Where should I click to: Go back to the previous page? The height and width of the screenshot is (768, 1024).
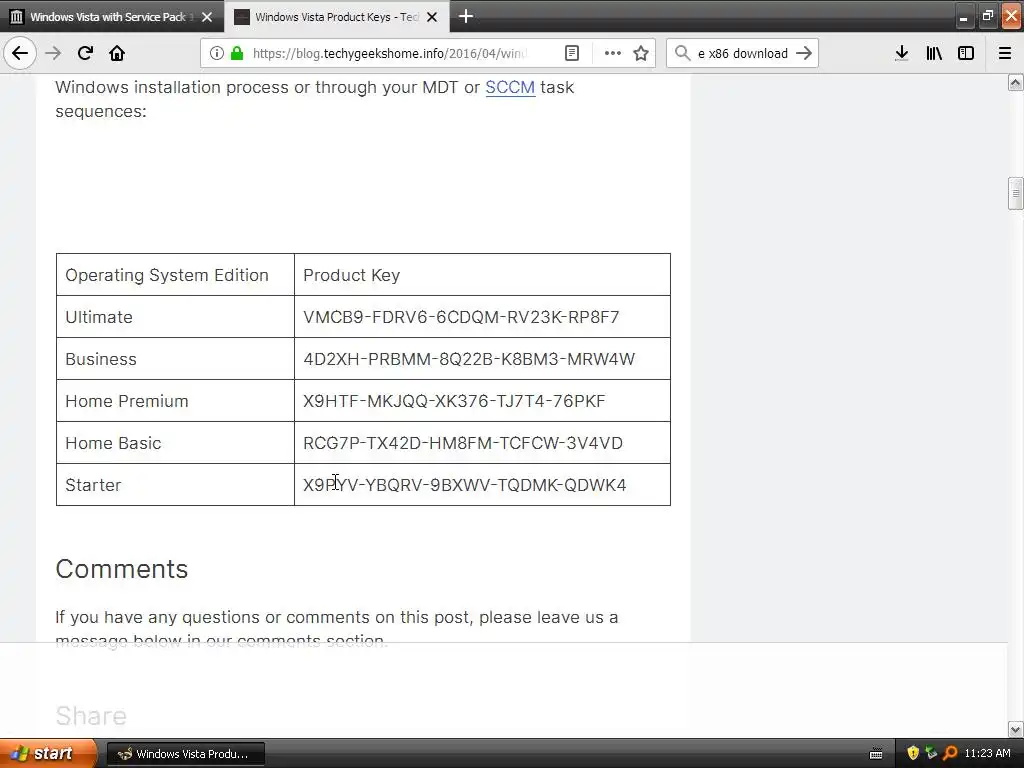click(20, 53)
